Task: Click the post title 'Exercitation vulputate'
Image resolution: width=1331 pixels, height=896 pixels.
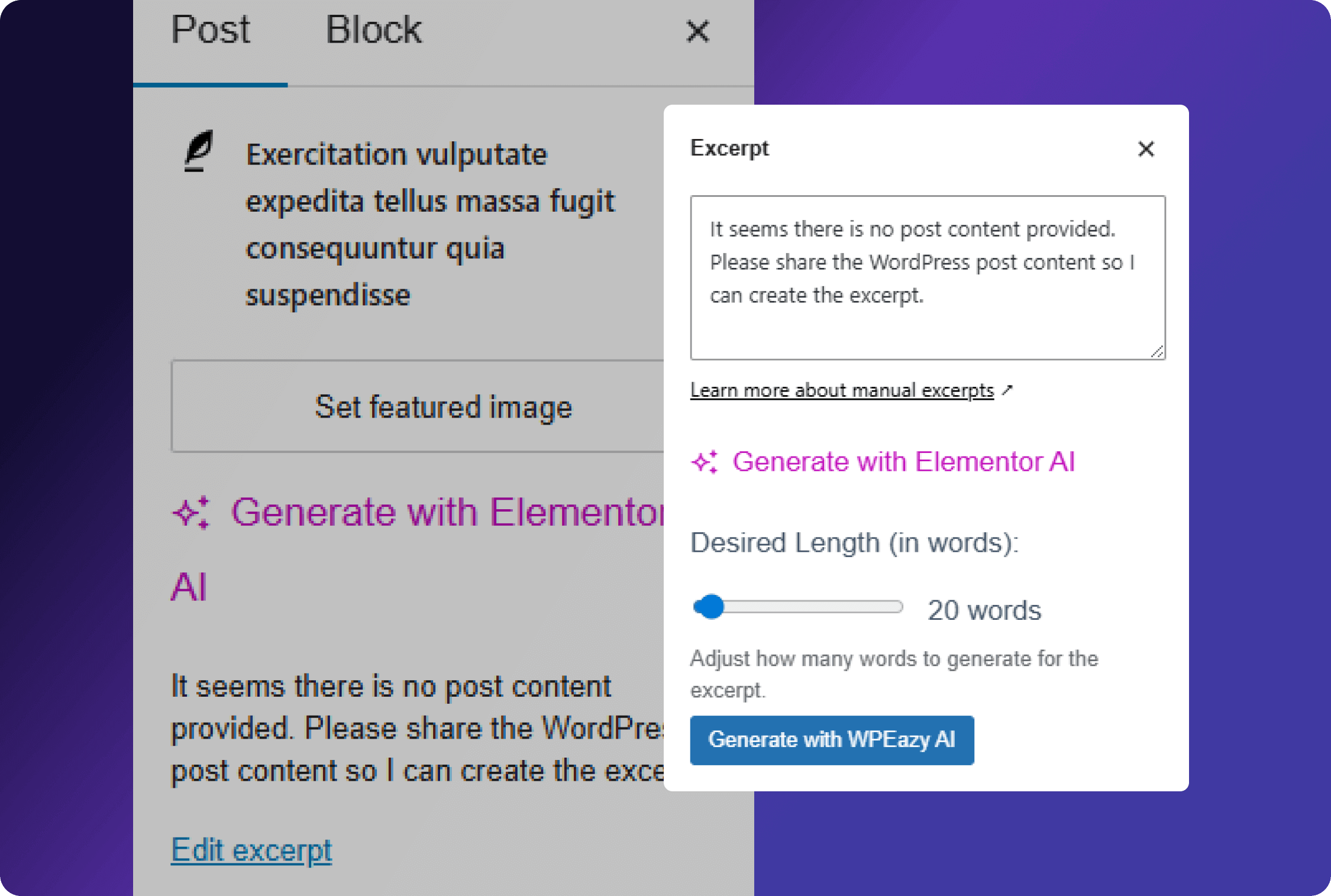Action: [x=396, y=155]
